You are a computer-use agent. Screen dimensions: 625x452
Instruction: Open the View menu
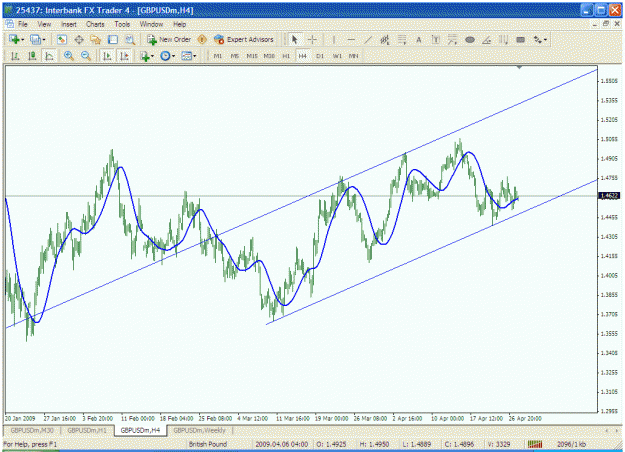click(x=44, y=24)
